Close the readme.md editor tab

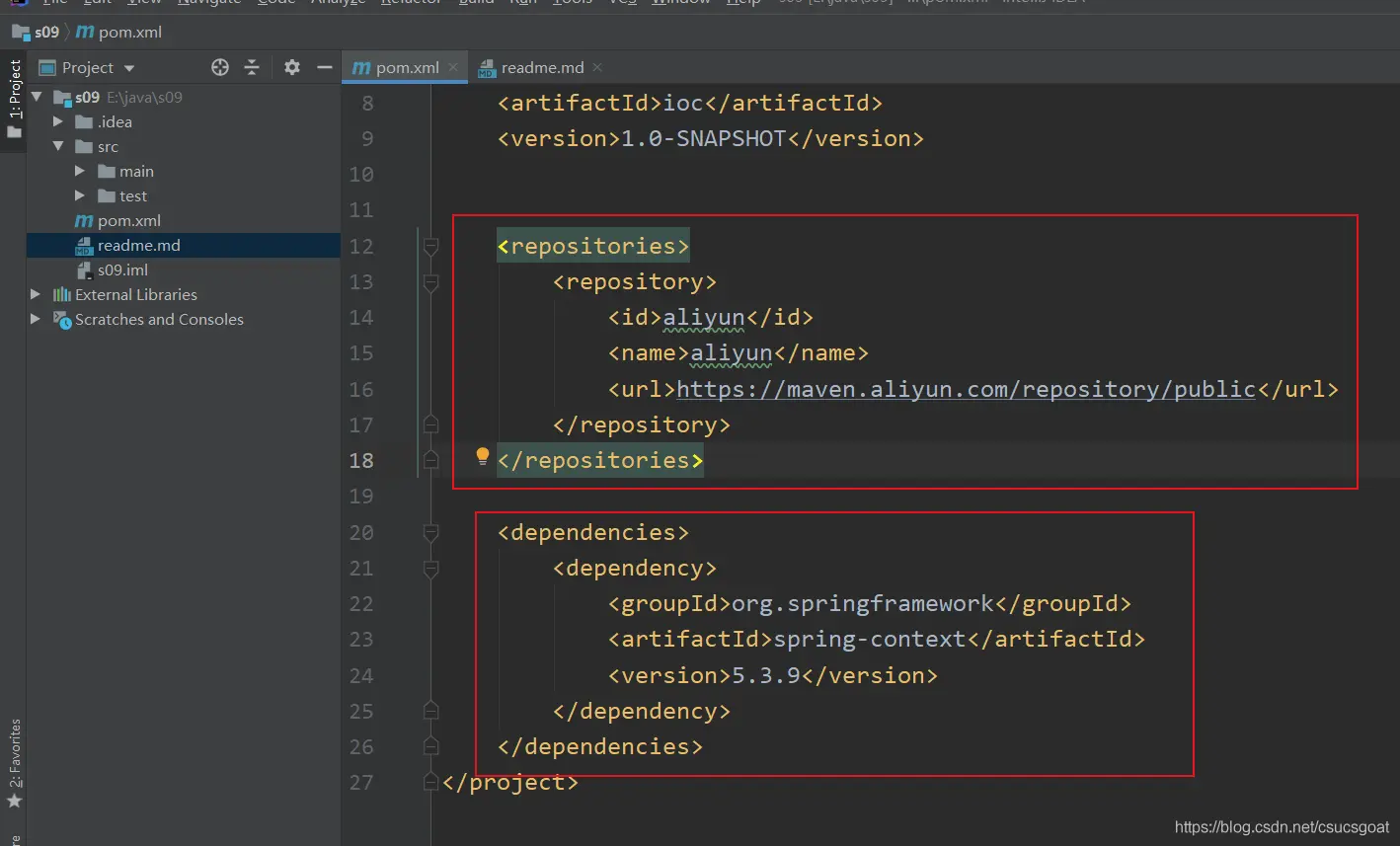597,67
